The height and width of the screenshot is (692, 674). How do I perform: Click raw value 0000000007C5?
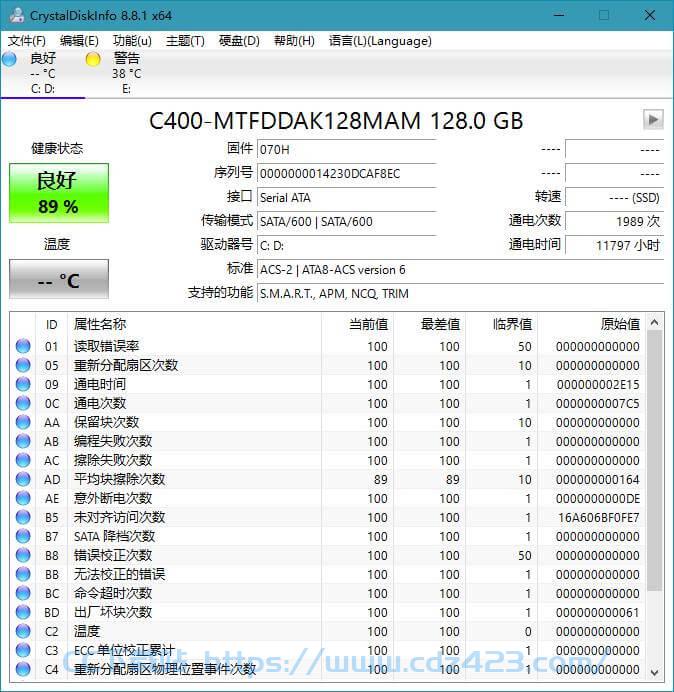598,403
